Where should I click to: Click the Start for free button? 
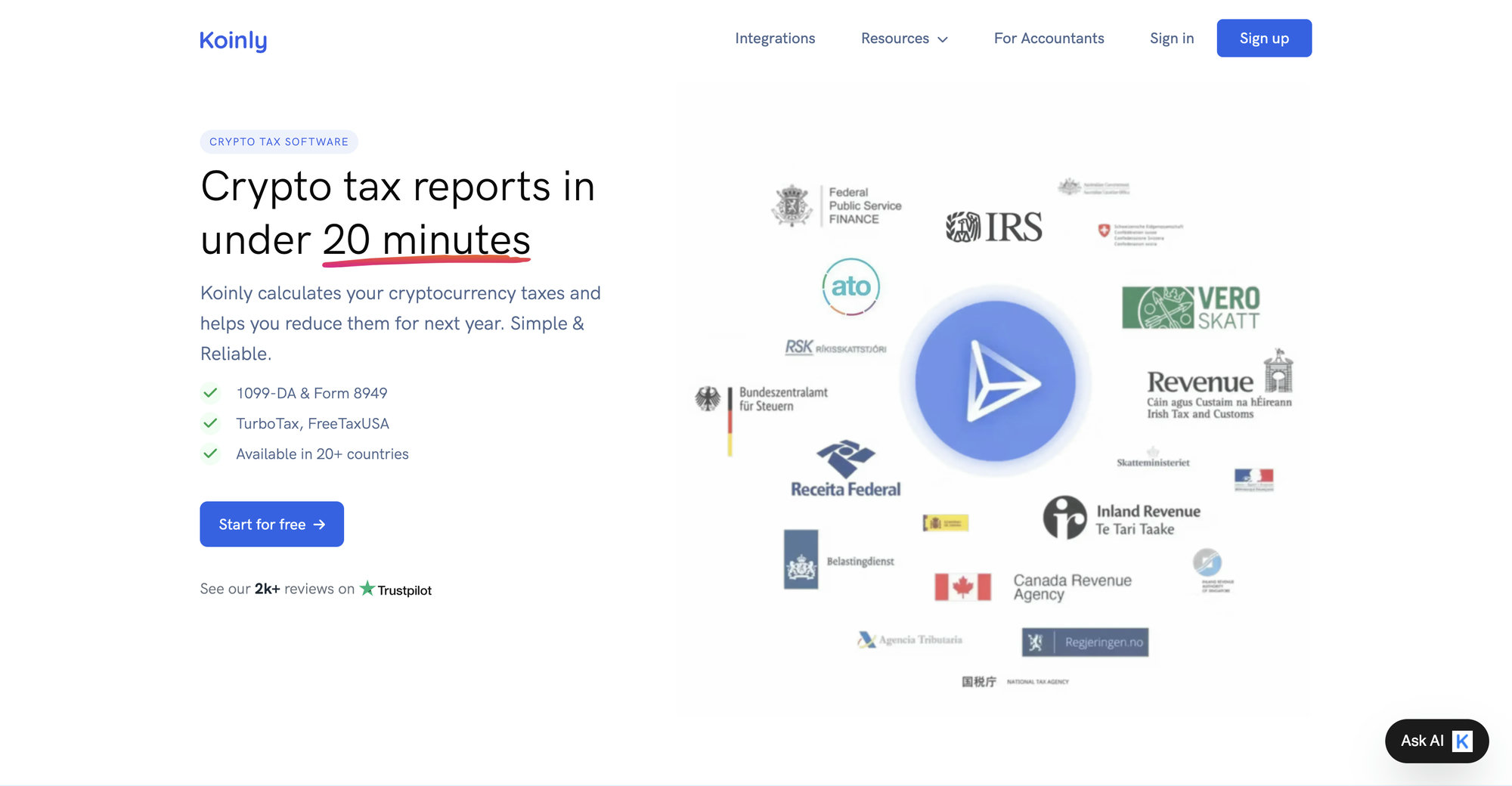click(x=271, y=524)
